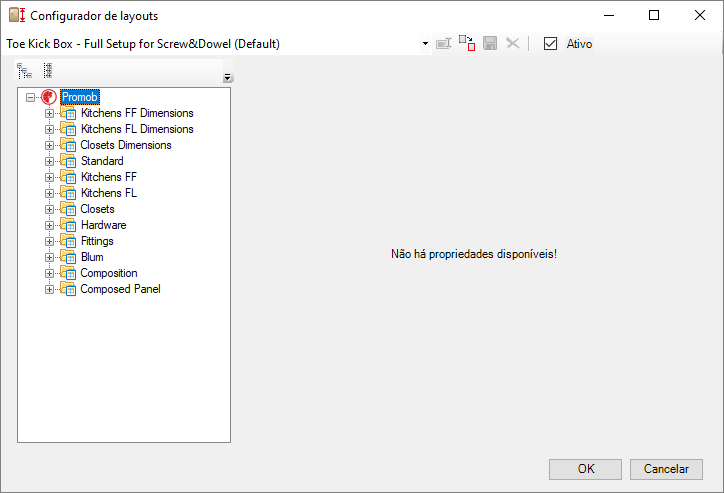Expand the Fittings node
Viewport: 724px width, 493px height.
pyautogui.click(x=49, y=241)
